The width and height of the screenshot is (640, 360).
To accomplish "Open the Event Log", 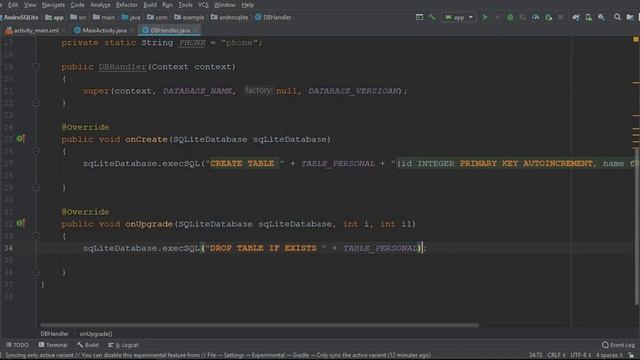I will click(618, 345).
